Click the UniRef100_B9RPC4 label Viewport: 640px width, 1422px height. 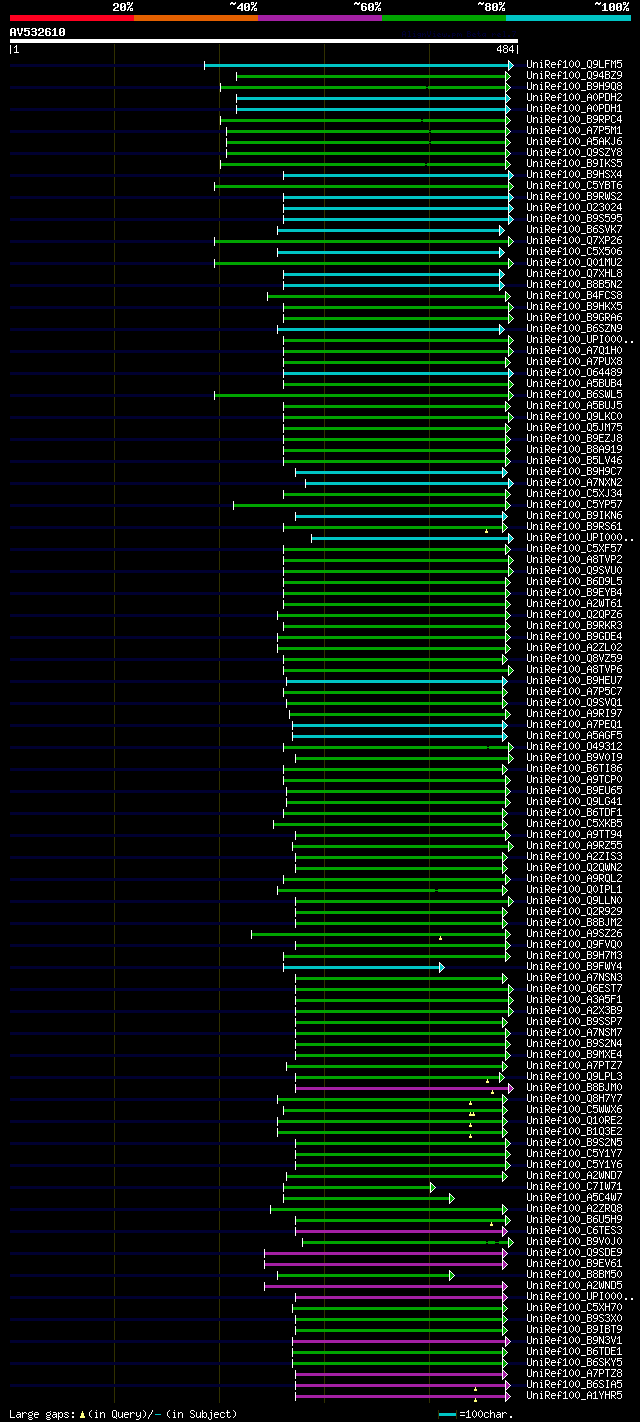point(574,120)
